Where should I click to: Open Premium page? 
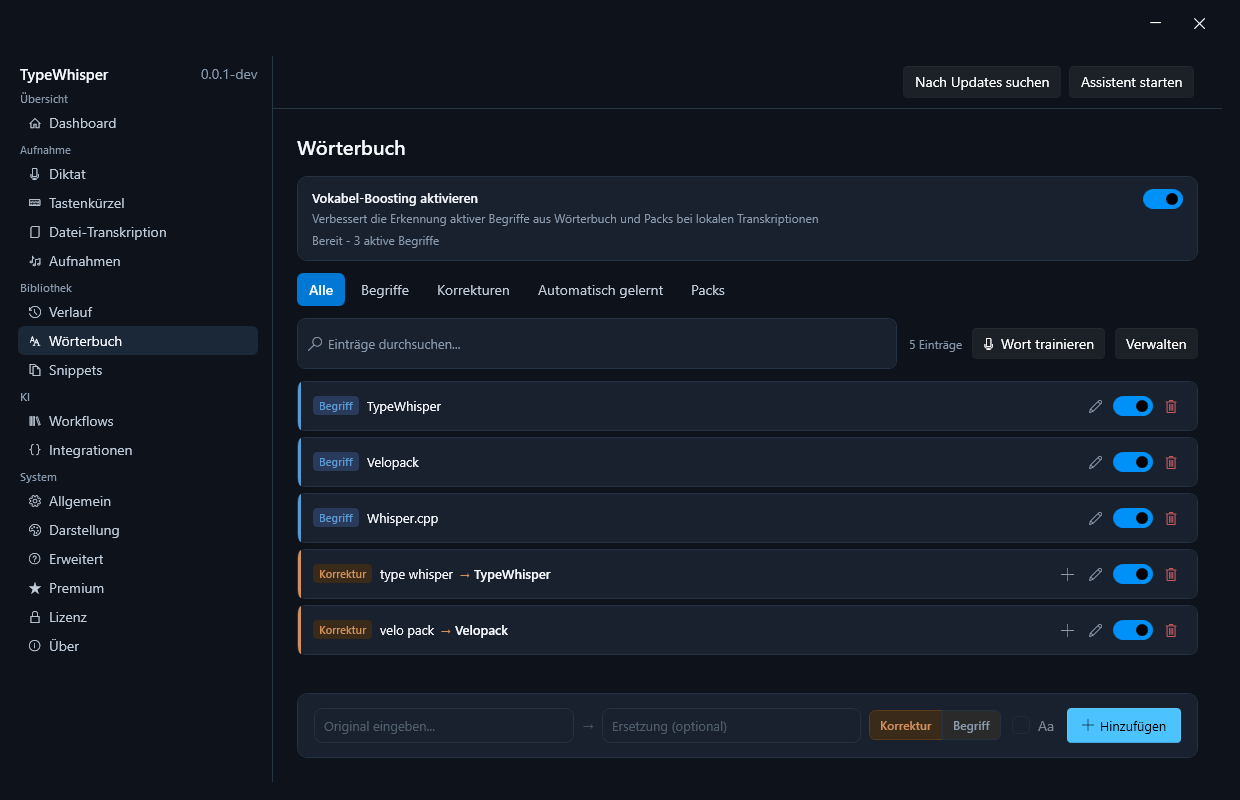pyautogui.click(x=138, y=588)
